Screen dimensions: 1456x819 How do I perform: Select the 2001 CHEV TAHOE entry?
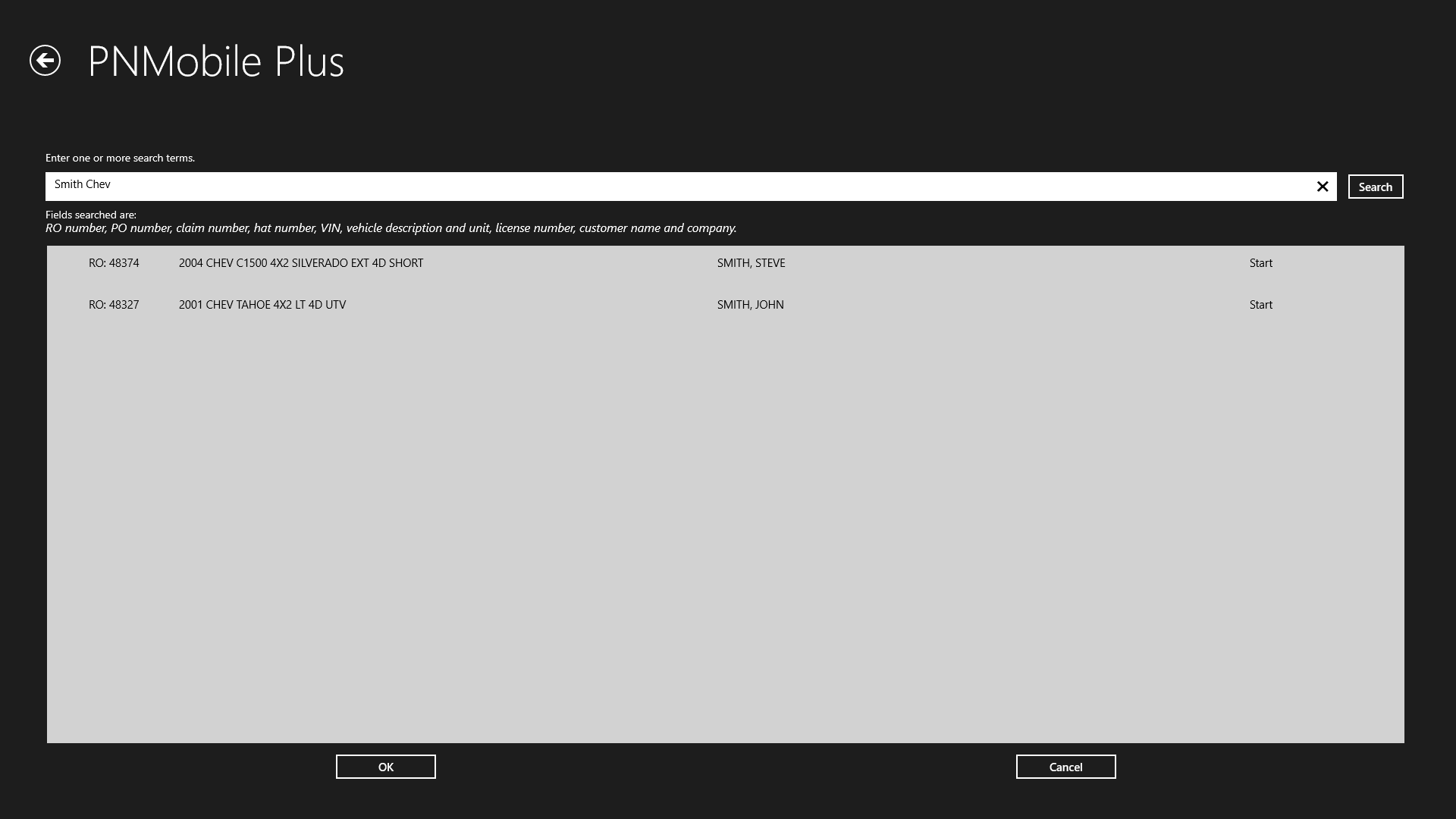click(x=262, y=305)
